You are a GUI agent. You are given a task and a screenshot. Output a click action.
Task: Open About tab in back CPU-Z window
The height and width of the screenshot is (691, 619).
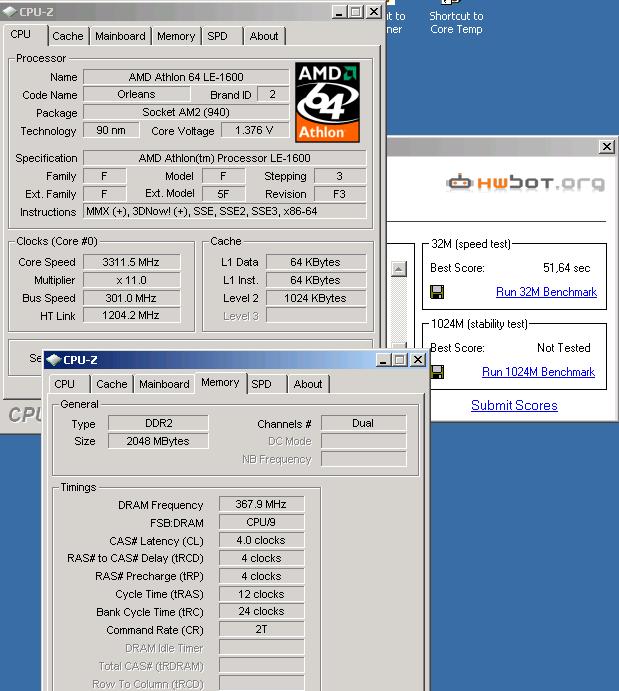[x=264, y=36]
